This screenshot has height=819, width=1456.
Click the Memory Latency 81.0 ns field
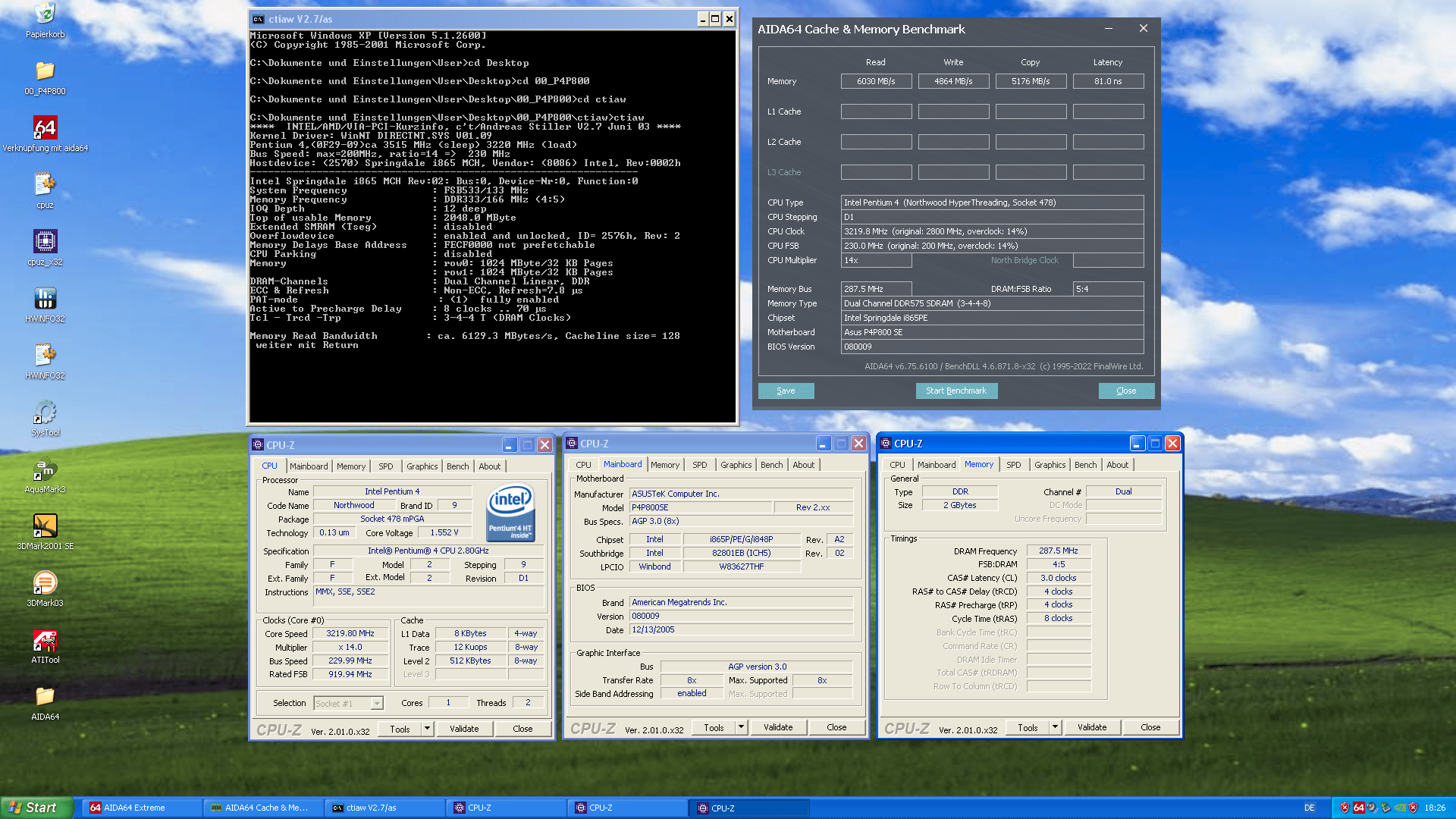click(1108, 81)
